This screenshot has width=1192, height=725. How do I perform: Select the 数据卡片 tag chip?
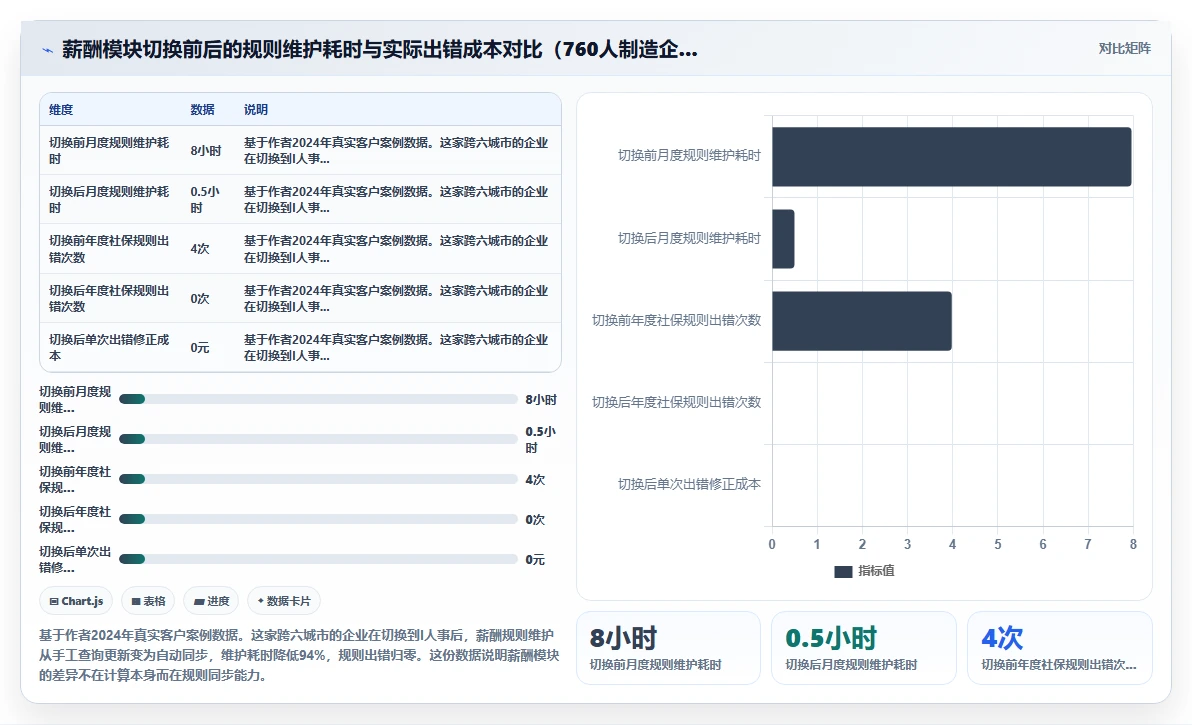coord(284,601)
